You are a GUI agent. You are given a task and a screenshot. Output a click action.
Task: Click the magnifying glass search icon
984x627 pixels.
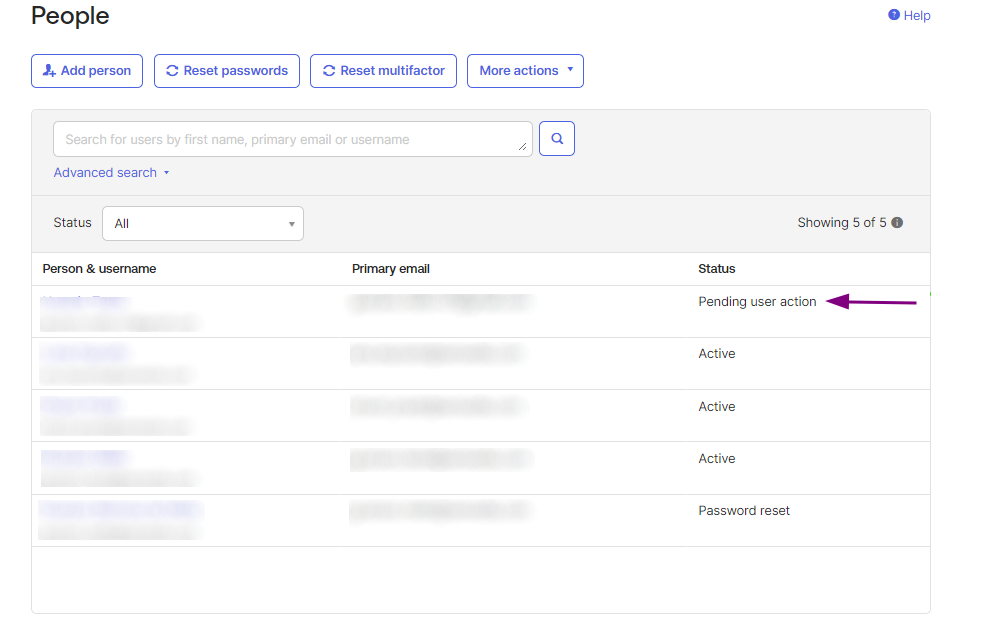tap(556, 138)
